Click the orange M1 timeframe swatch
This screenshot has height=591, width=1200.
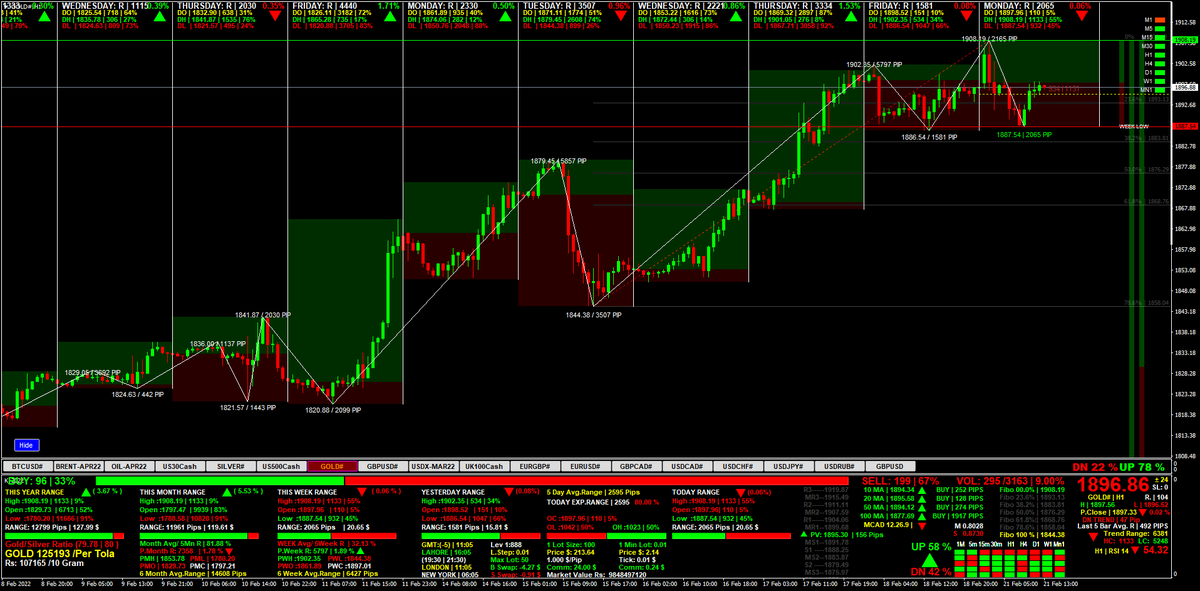tap(1160, 20)
